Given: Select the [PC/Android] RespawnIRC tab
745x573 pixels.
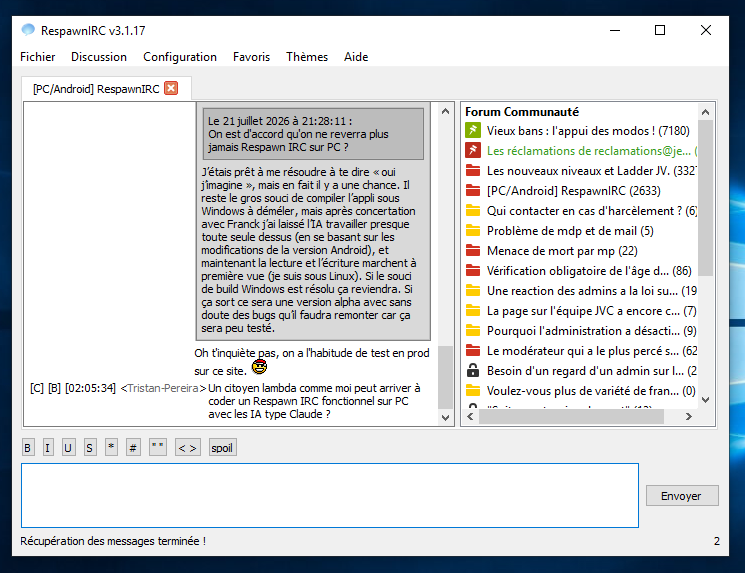Looking at the screenshot, I should [x=96, y=88].
